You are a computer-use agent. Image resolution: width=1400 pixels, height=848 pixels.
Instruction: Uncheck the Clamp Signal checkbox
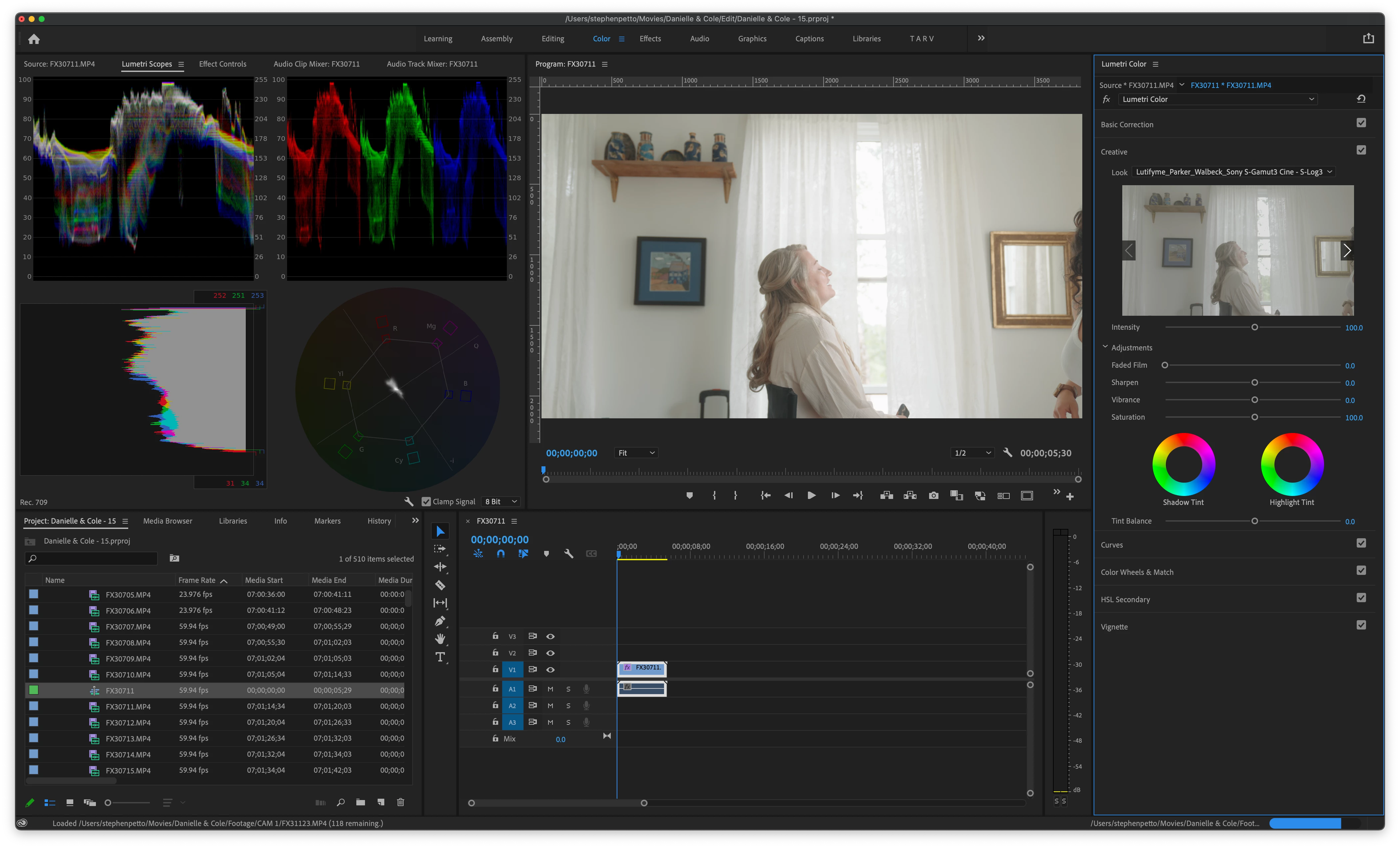[426, 501]
